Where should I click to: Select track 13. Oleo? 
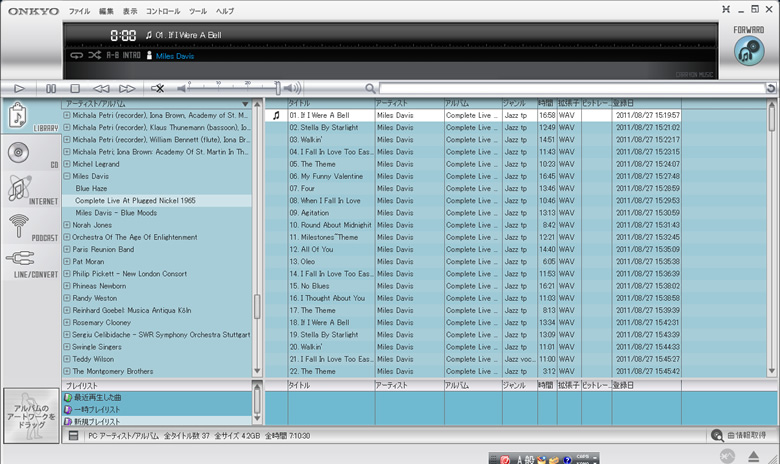coord(302,262)
